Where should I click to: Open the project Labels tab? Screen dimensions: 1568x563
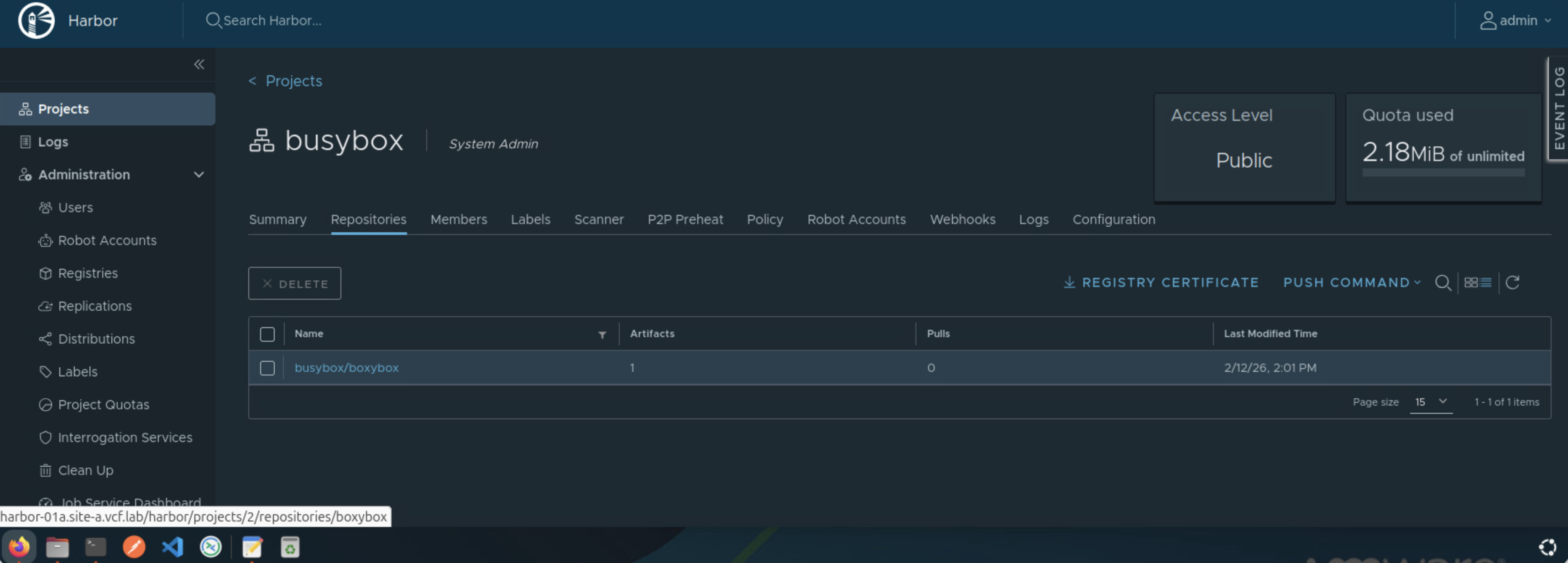click(531, 220)
